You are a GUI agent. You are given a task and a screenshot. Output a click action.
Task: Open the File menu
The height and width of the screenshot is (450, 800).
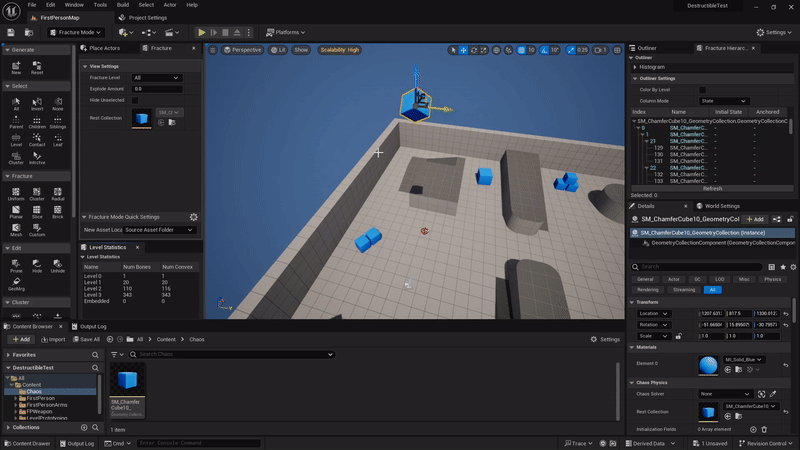point(32,5)
